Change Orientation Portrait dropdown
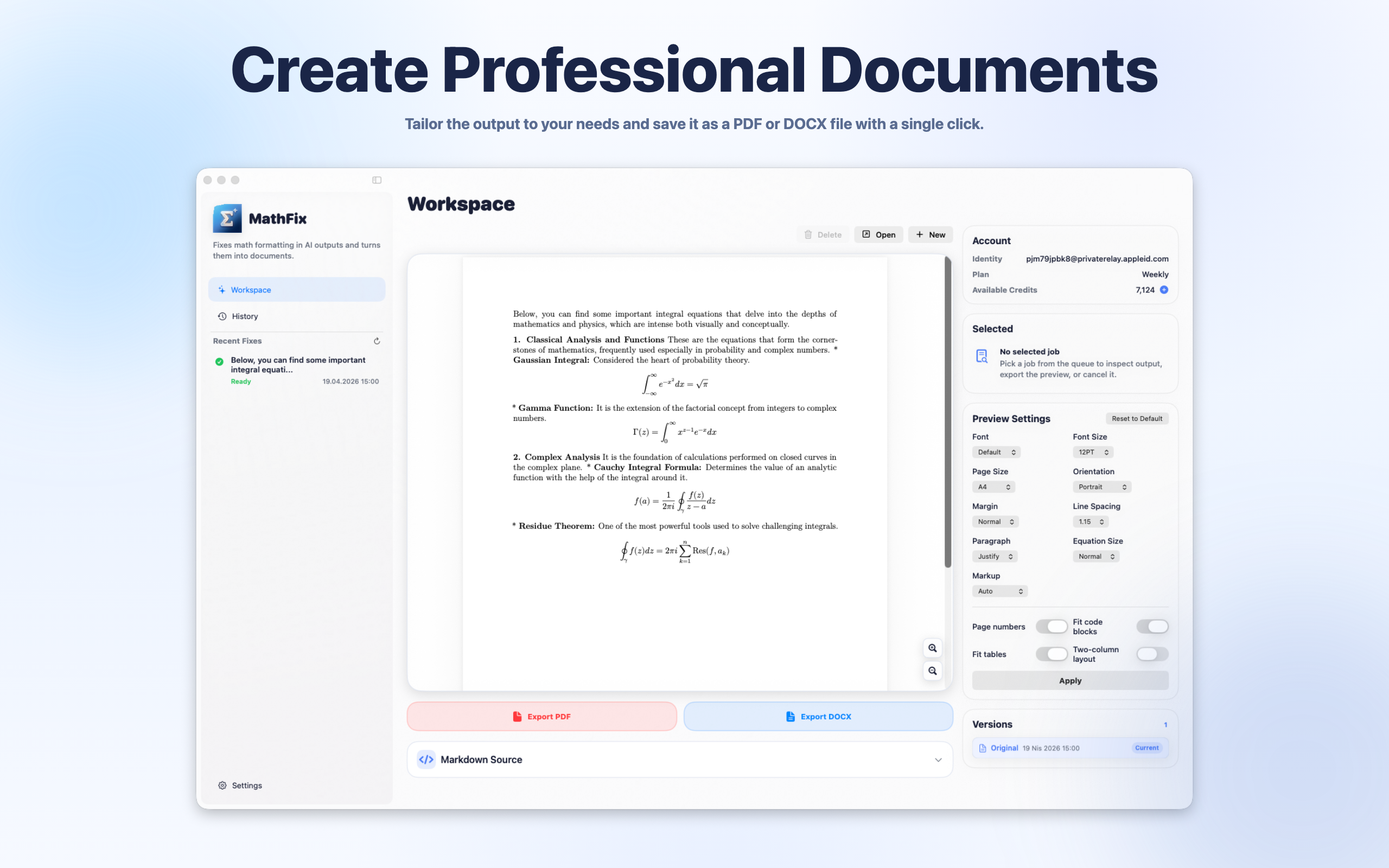 pyautogui.click(x=1102, y=487)
